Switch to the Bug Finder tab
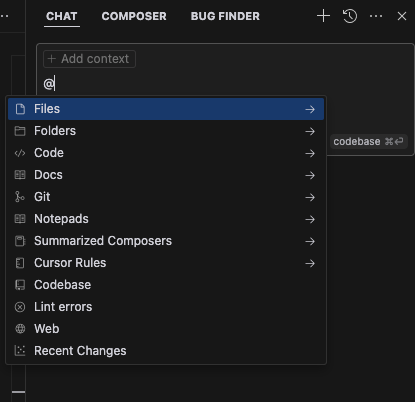This screenshot has height=402, width=415. [225, 16]
